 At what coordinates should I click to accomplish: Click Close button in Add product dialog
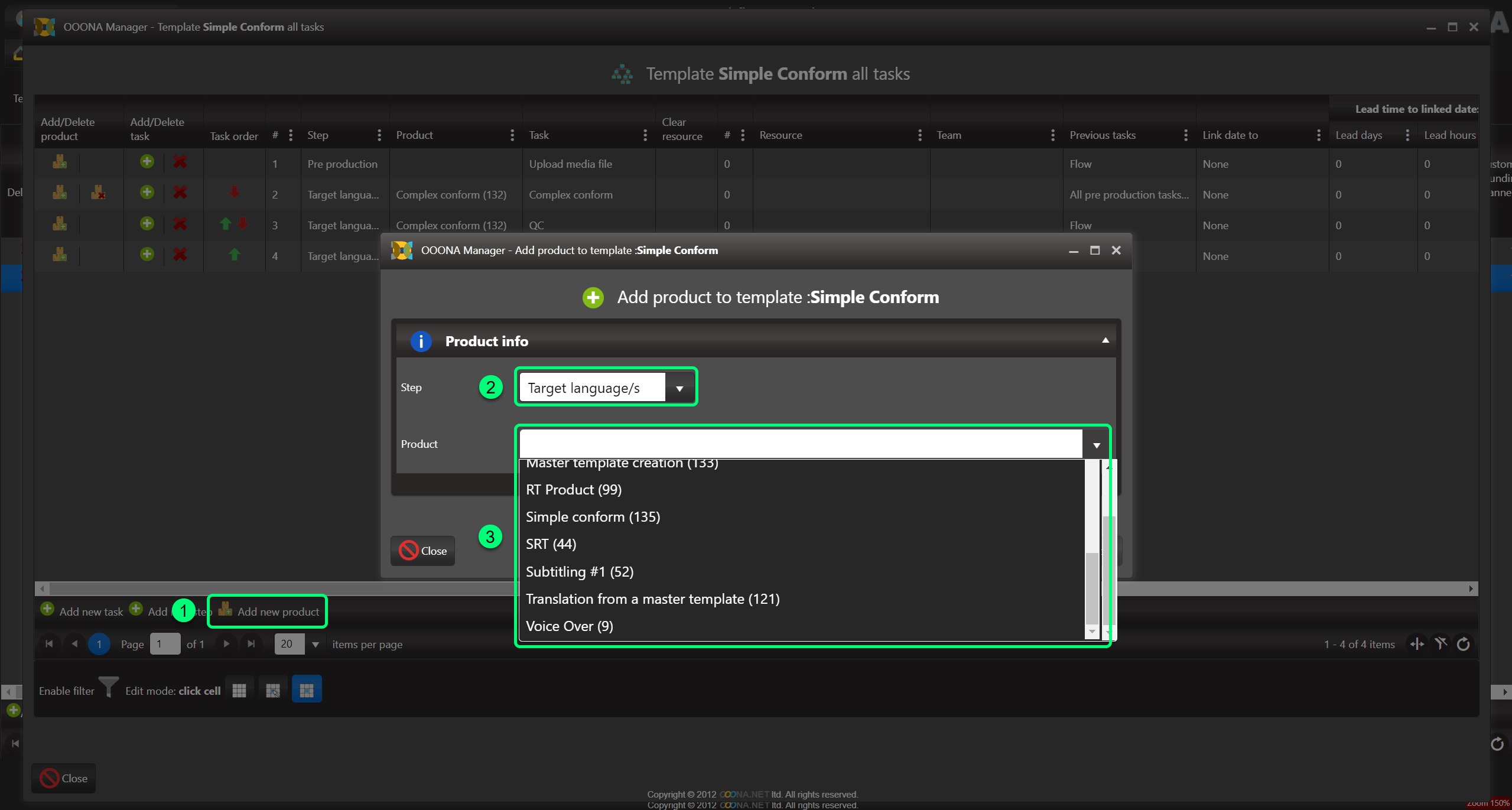click(423, 551)
